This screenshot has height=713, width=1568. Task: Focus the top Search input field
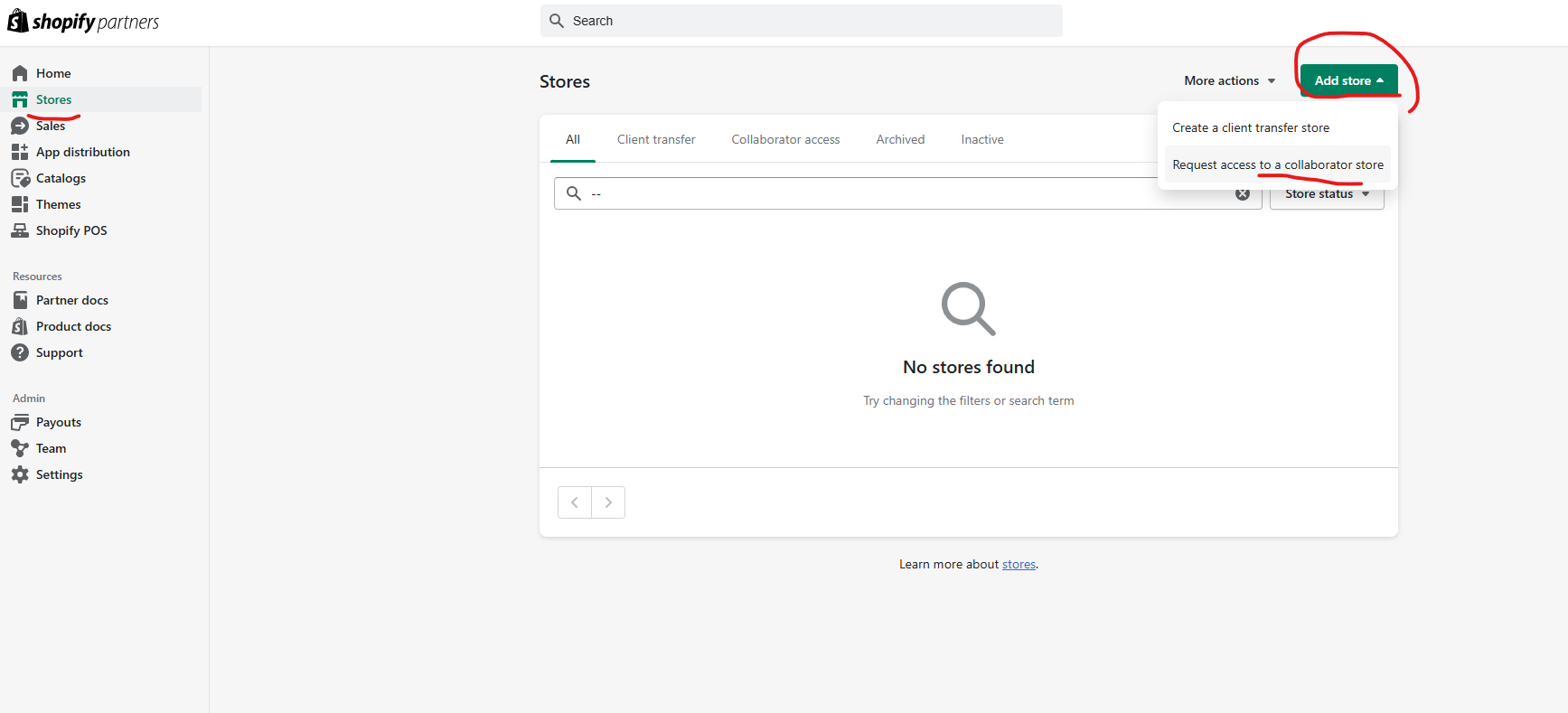802,21
